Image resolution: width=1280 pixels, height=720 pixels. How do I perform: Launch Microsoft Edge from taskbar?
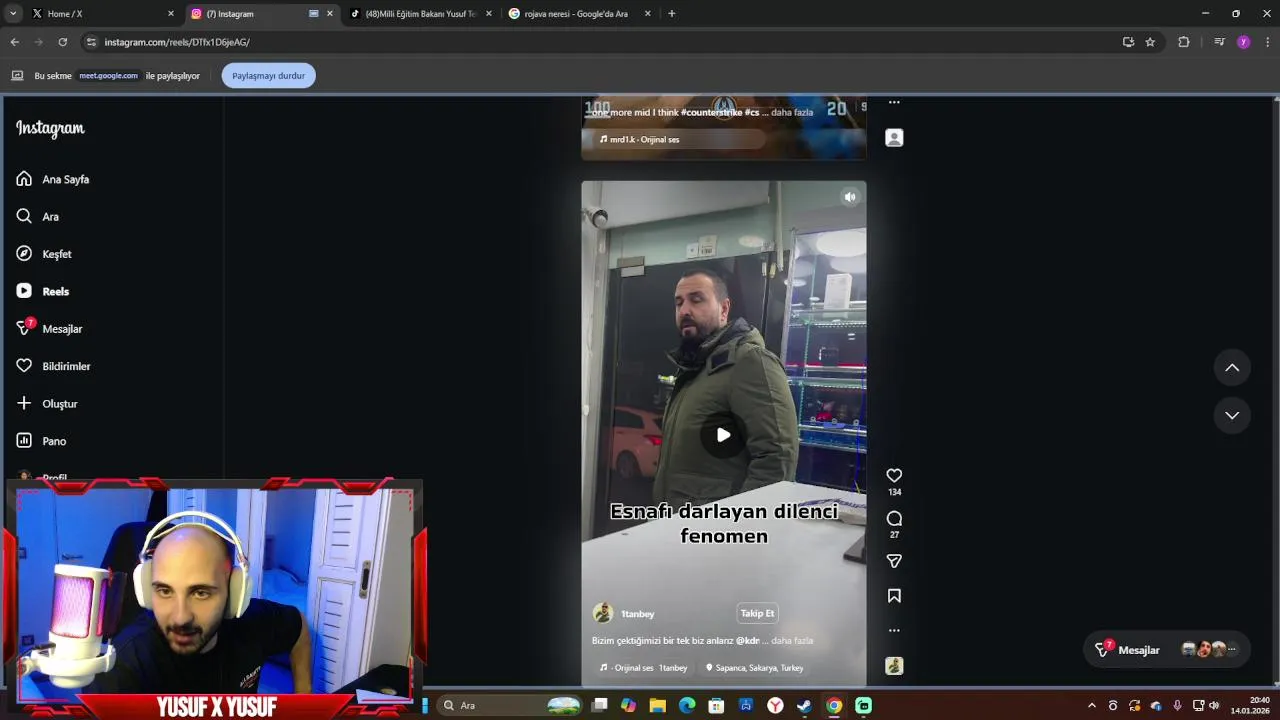coord(687,705)
